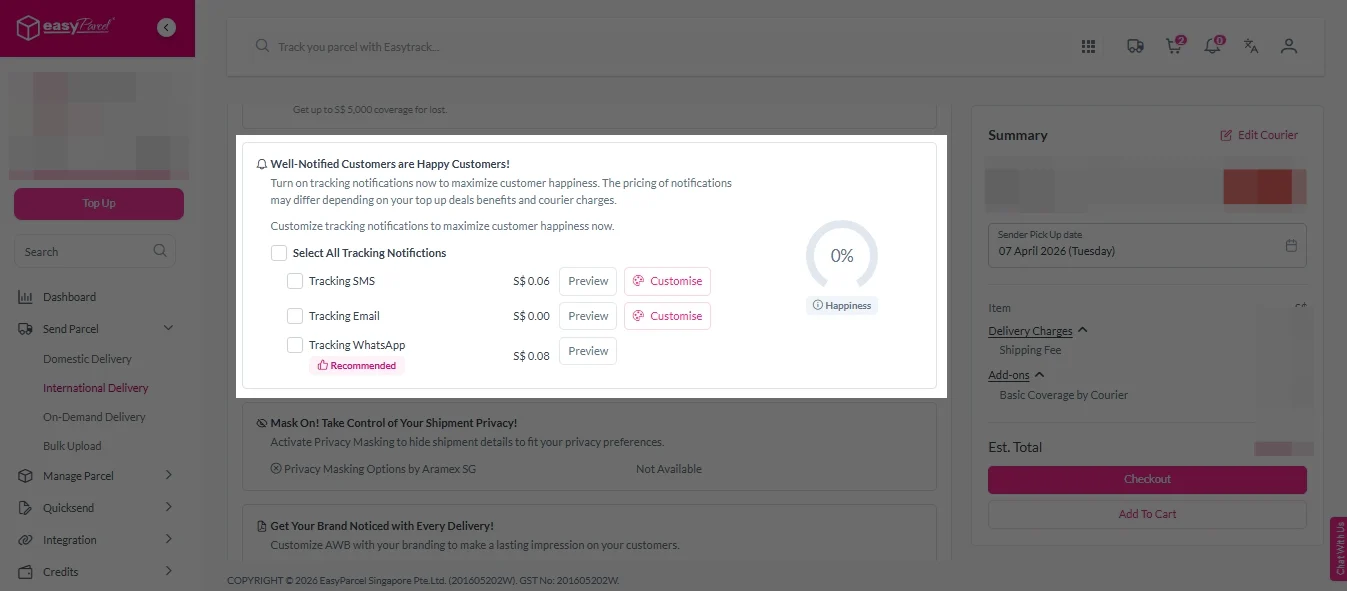Check the Tracking WhatsApp option
Screen dimensions: 1347x591
(x=295, y=344)
